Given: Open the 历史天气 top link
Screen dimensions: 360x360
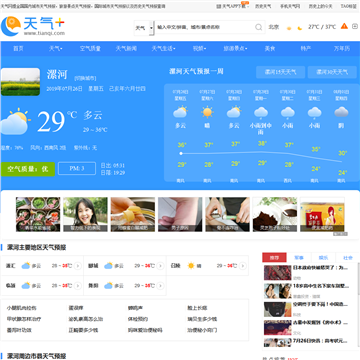Looking at the screenshot, I should [263, 6].
